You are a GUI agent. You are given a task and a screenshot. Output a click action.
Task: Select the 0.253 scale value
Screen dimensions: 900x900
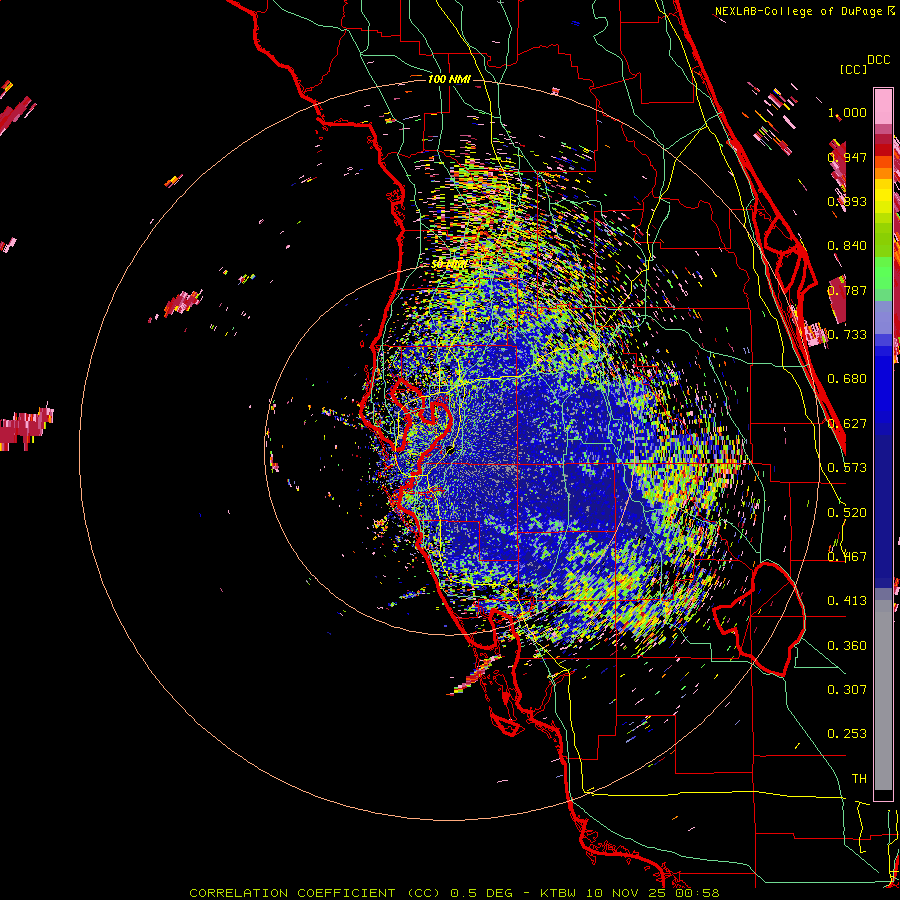[x=847, y=734]
